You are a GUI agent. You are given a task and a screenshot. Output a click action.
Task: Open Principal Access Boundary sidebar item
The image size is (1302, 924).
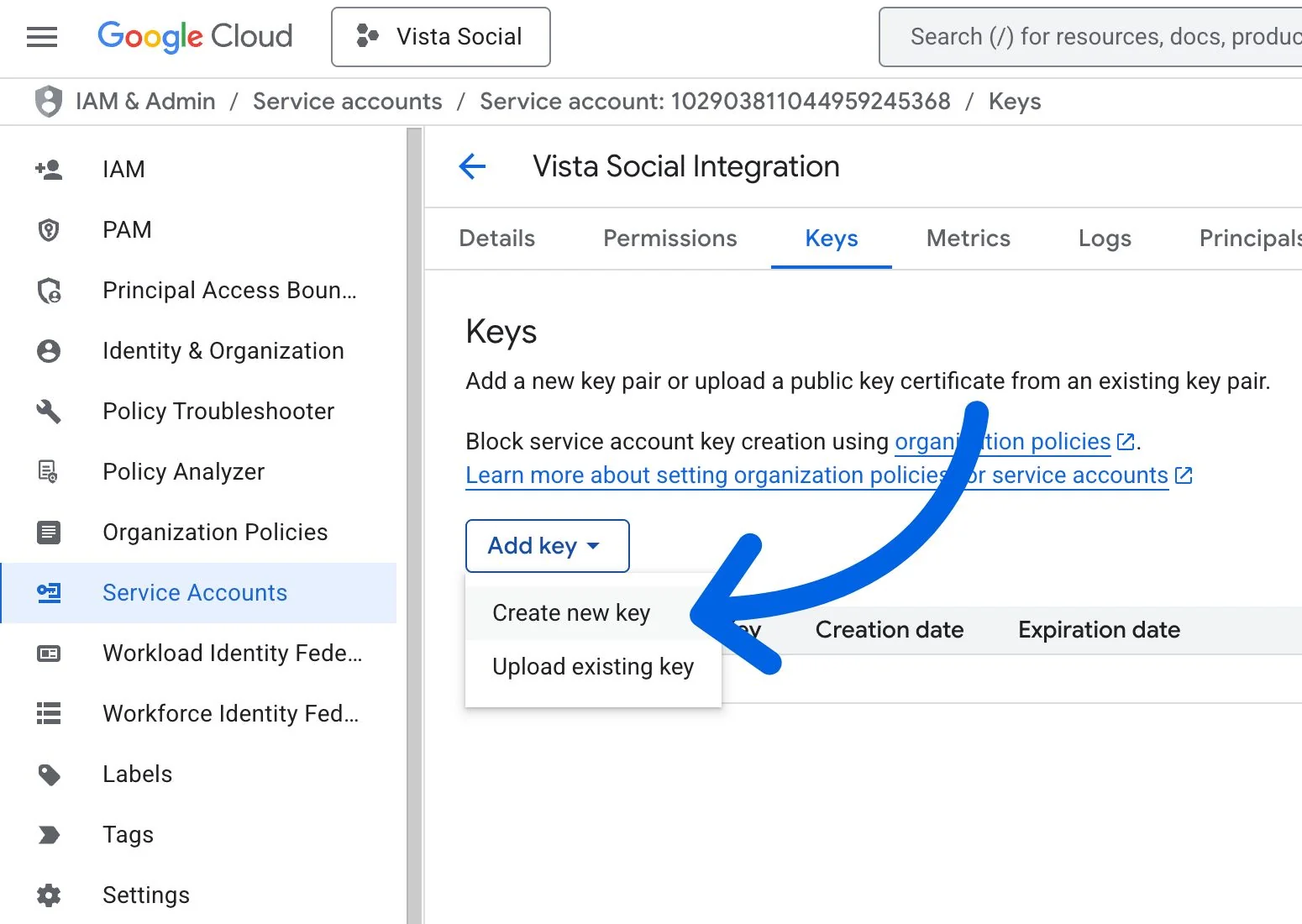[198, 291]
